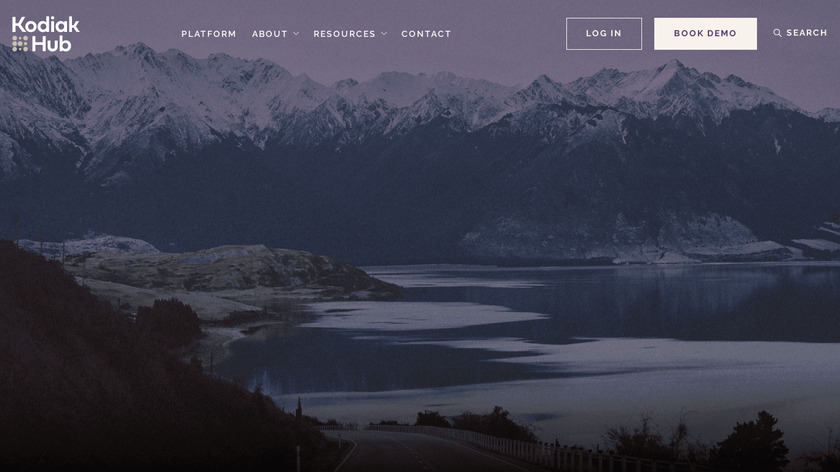The width and height of the screenshot is (840, 472).
Task: Expand the chevron beside About
Action: [296, 34]
